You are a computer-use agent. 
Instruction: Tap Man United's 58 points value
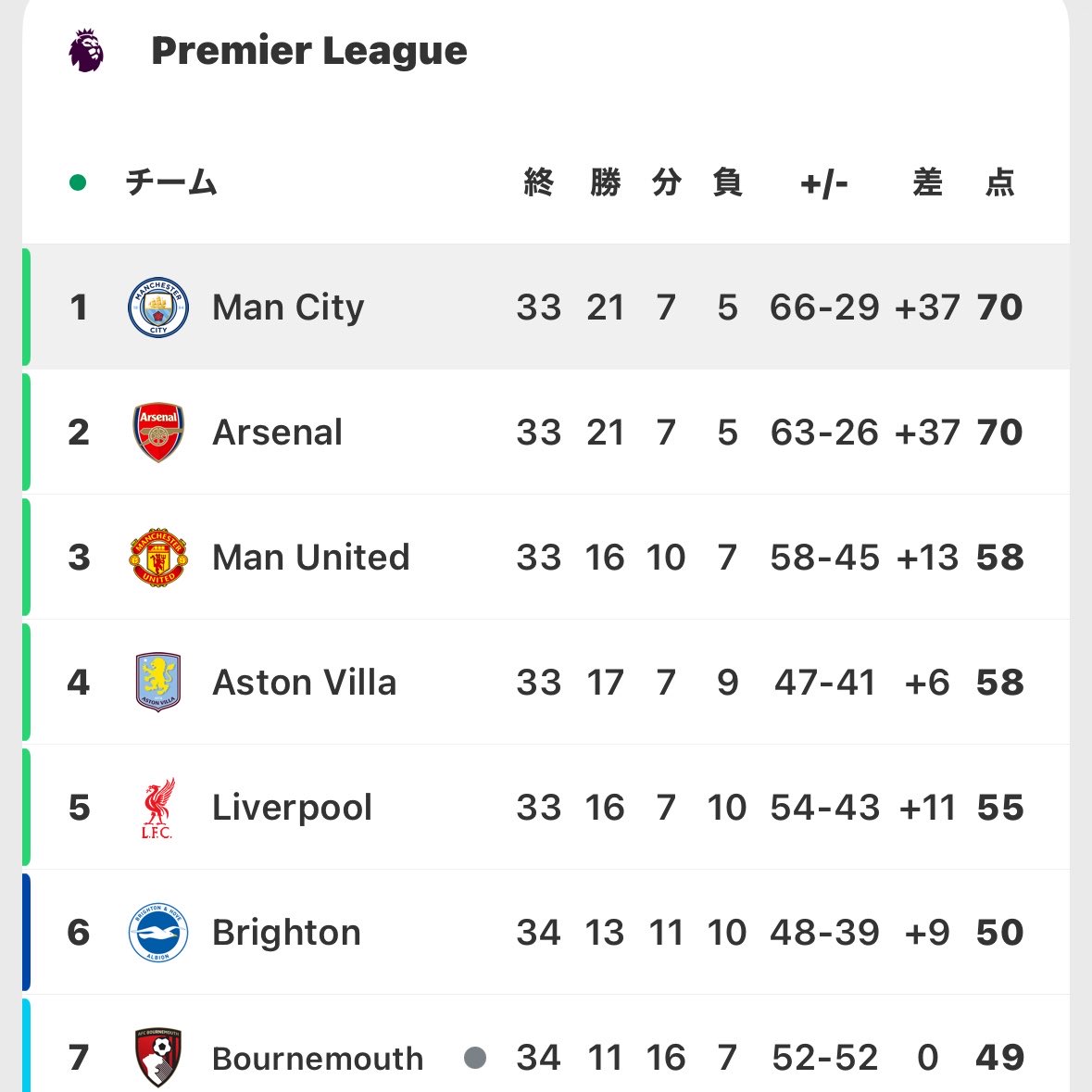(999, 558)
